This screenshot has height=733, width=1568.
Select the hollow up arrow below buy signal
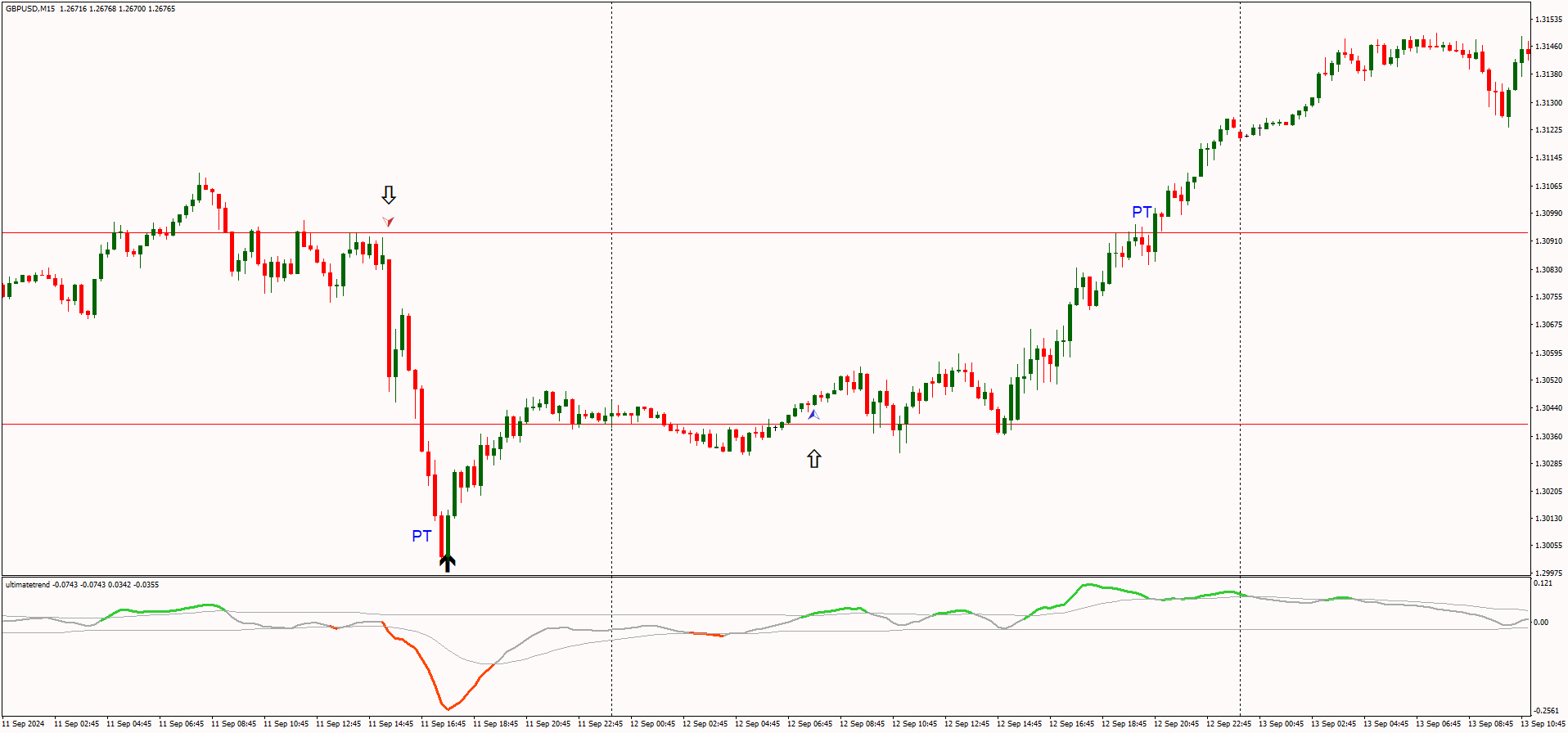tap(813, 459)
